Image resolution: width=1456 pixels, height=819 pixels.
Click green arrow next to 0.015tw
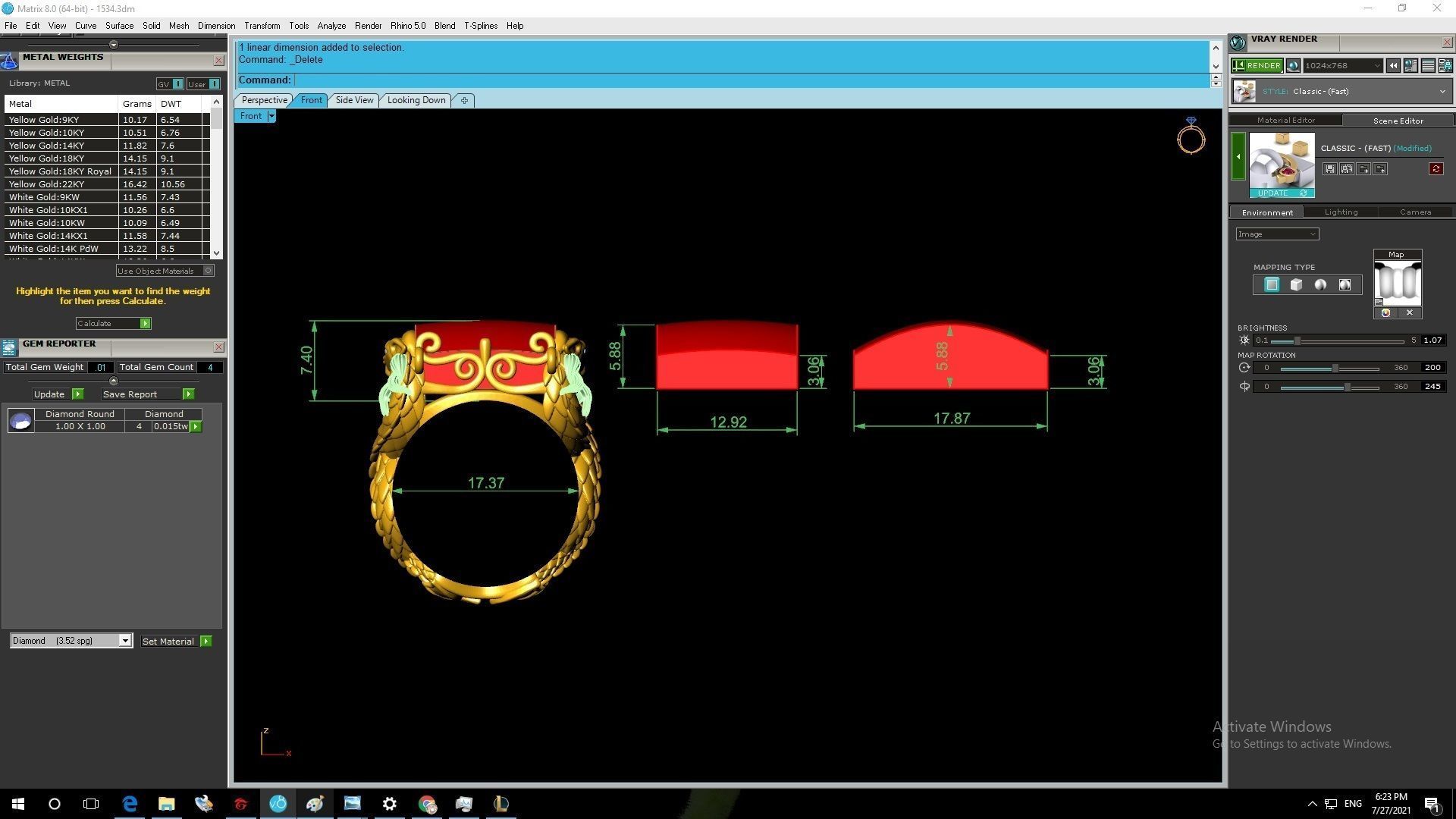click(x=196, y=427)
